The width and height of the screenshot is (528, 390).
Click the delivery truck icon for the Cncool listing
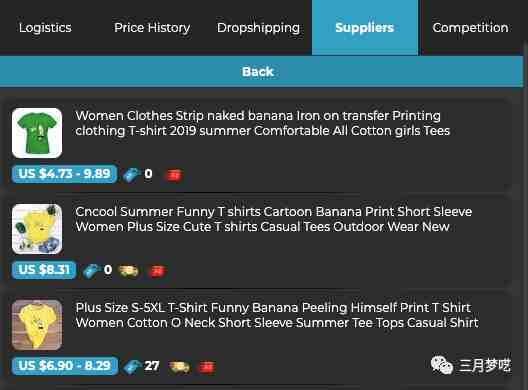(129, 271)
